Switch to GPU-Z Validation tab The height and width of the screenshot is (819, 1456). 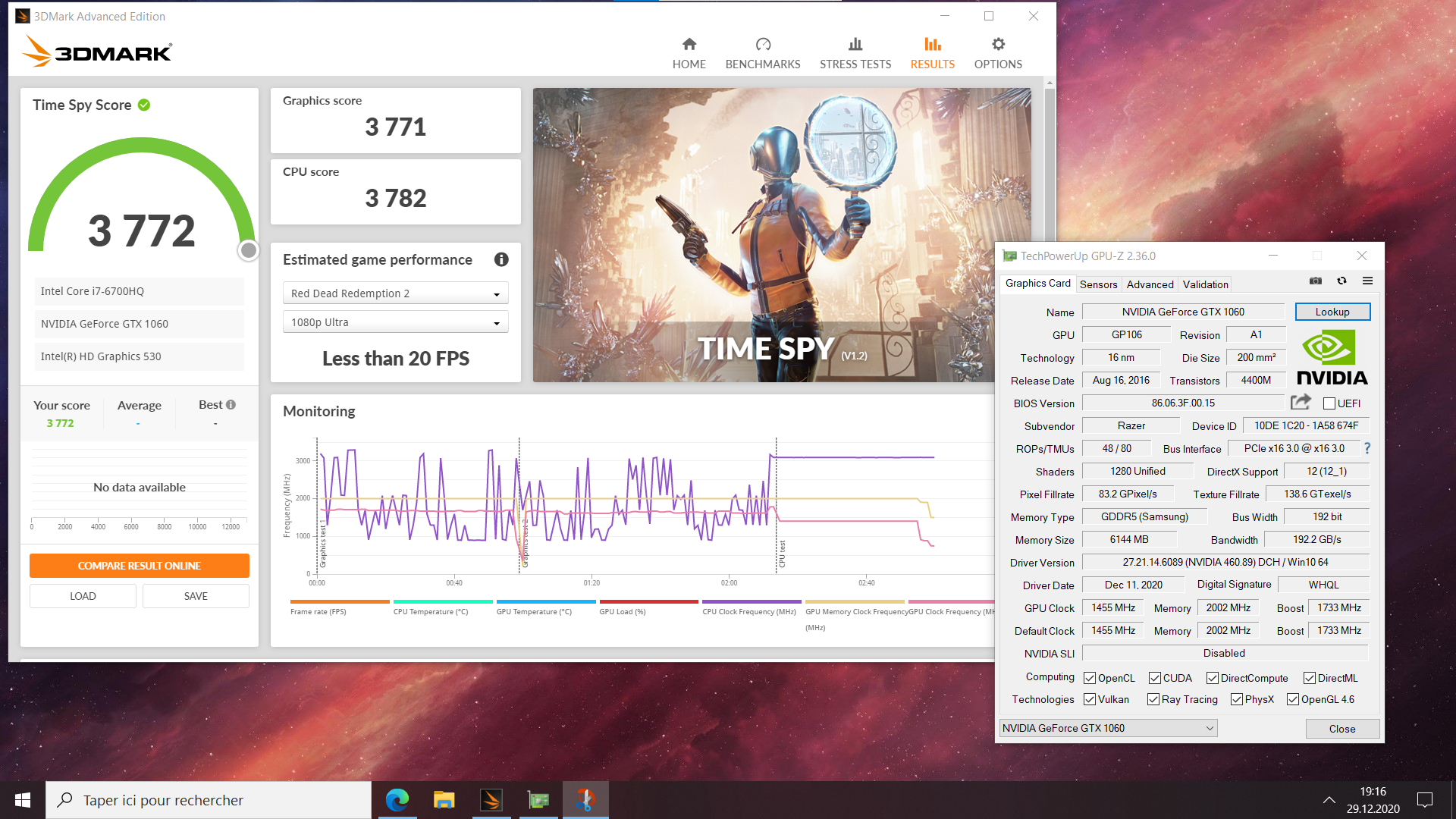point(1205,284)
